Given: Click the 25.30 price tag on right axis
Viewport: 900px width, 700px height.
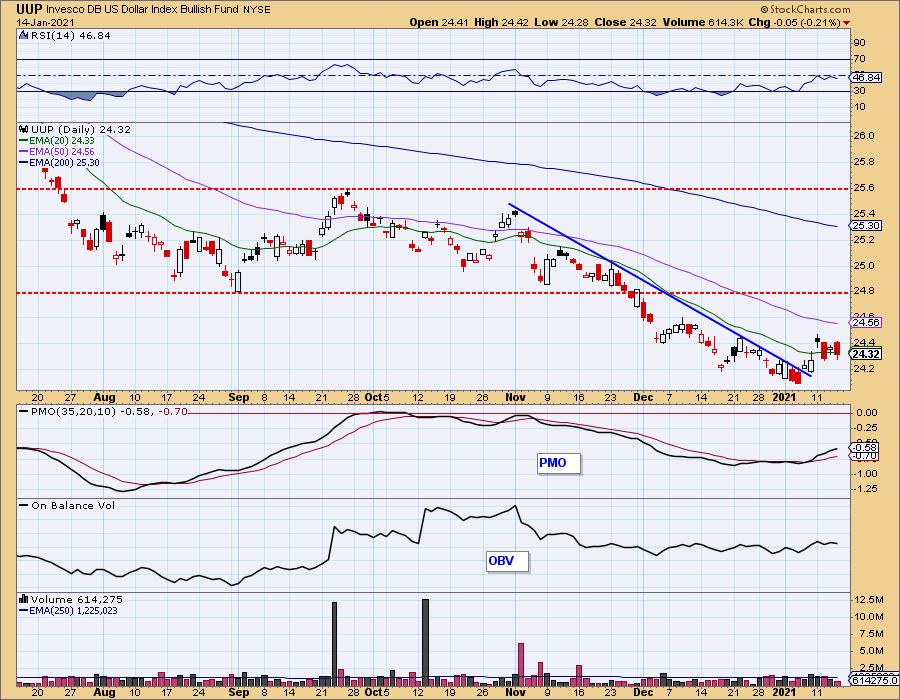Looking at the screenshot, I should 866,225.
